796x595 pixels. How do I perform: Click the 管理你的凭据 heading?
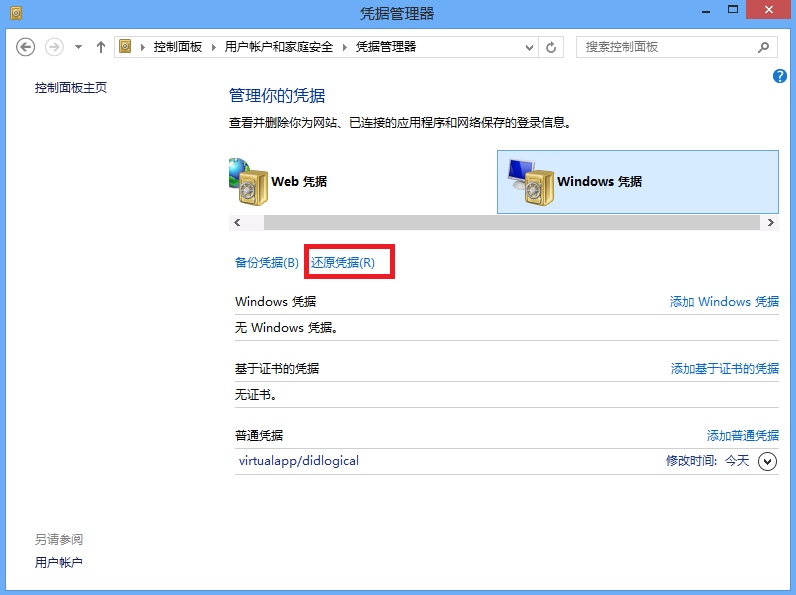[x=277, y=95]
